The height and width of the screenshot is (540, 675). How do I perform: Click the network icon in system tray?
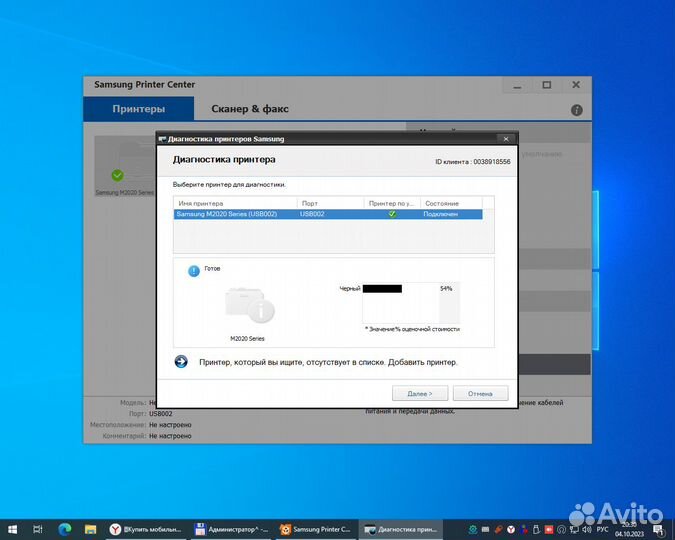click(574, 529)
